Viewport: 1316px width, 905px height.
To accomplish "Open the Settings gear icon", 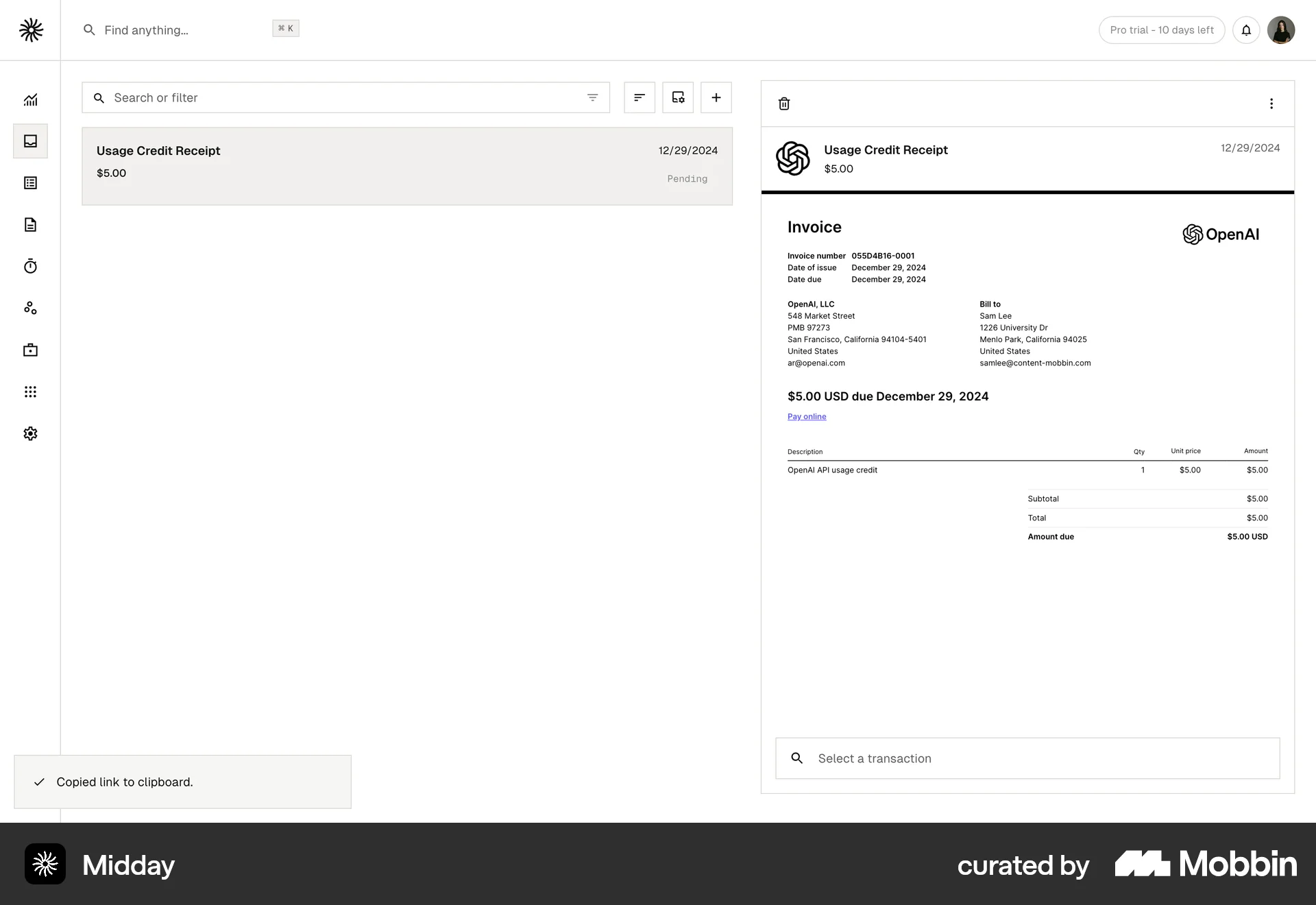I will point(30,433).
